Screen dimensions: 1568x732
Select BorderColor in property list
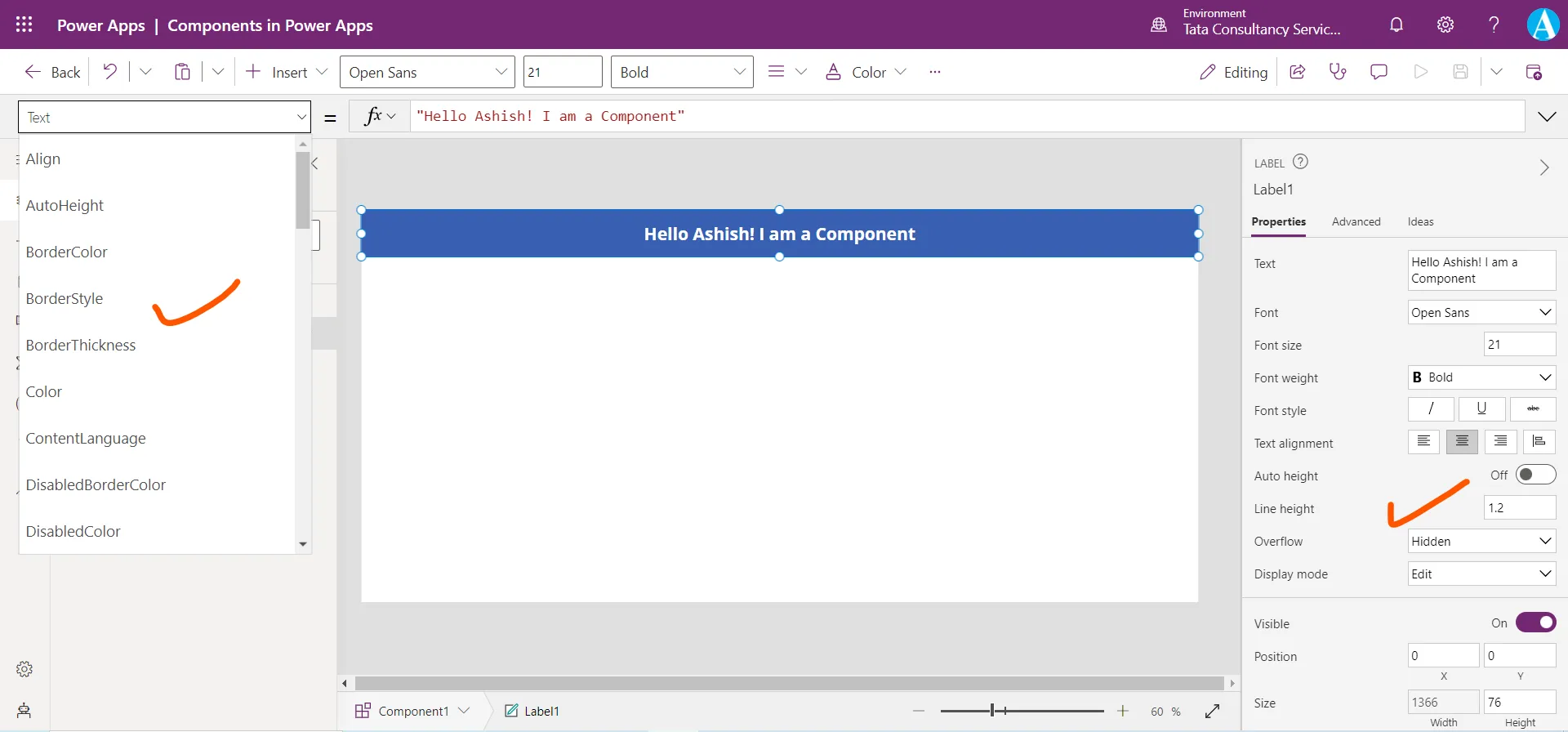click(157, 252)
